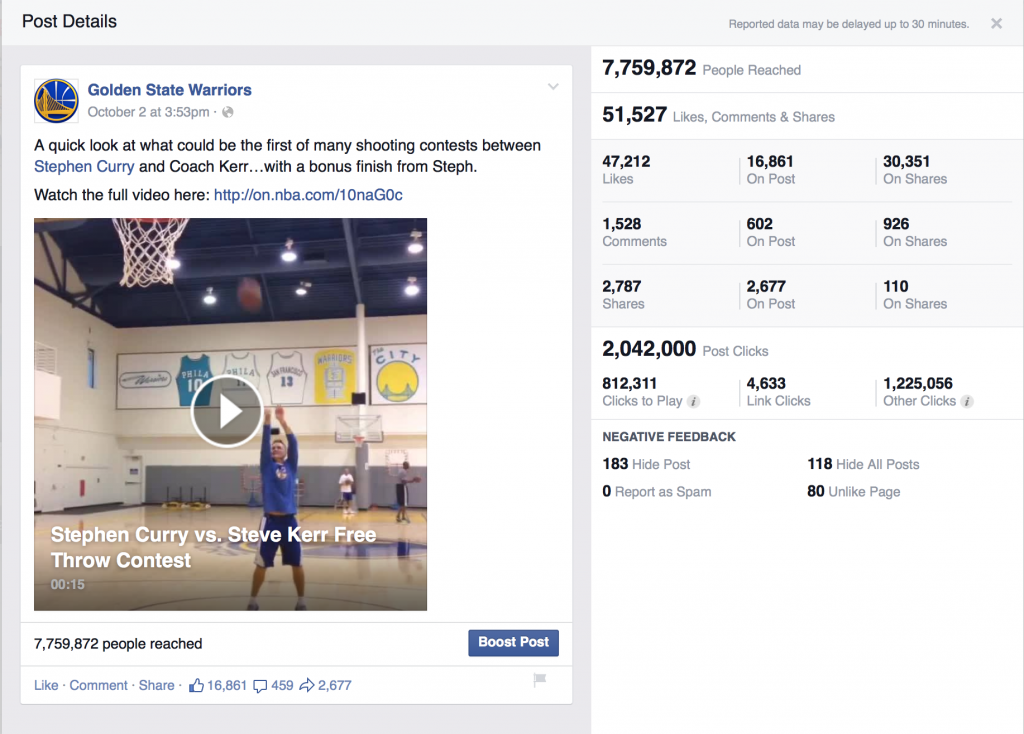Click the reported data delay notice

(x=848, y=24)
